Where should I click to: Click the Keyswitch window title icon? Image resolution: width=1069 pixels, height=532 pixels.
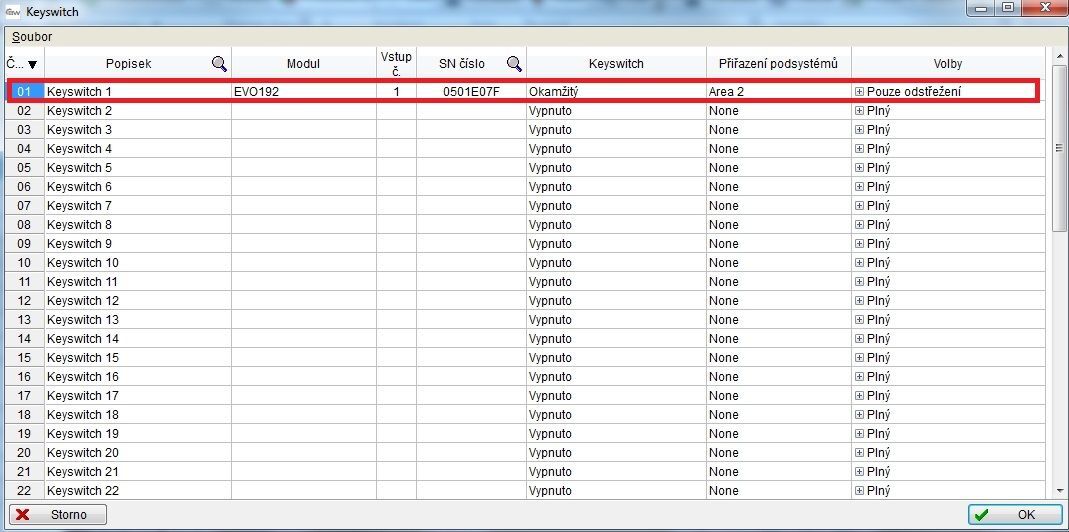(13, 12)
